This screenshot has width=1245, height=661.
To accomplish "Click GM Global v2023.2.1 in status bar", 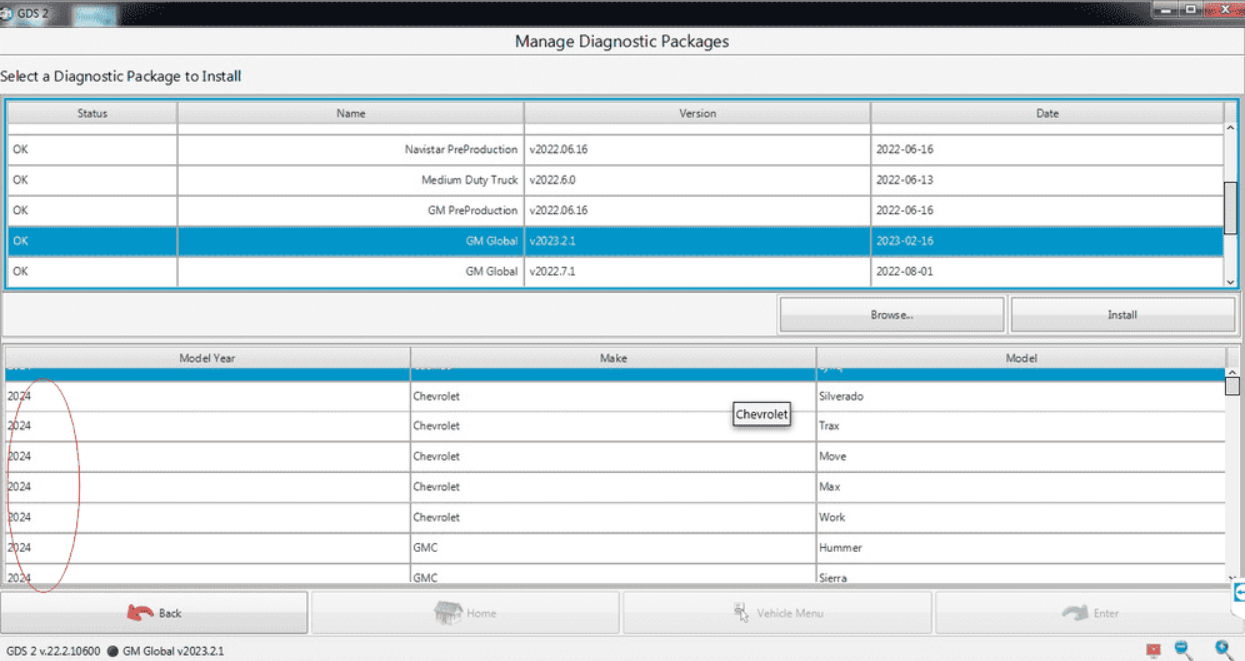I will tap(173, 651).
